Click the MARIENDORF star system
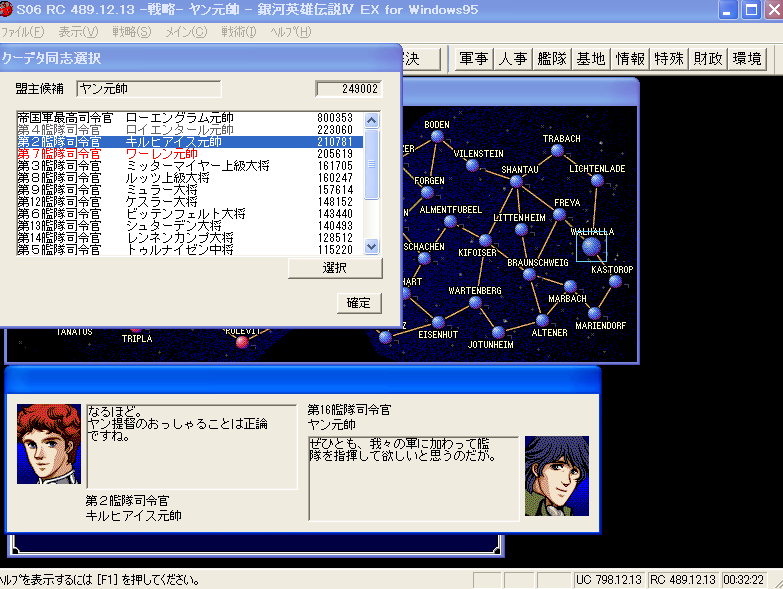Screen dimensions: 783x589 (x=594, y=313)
